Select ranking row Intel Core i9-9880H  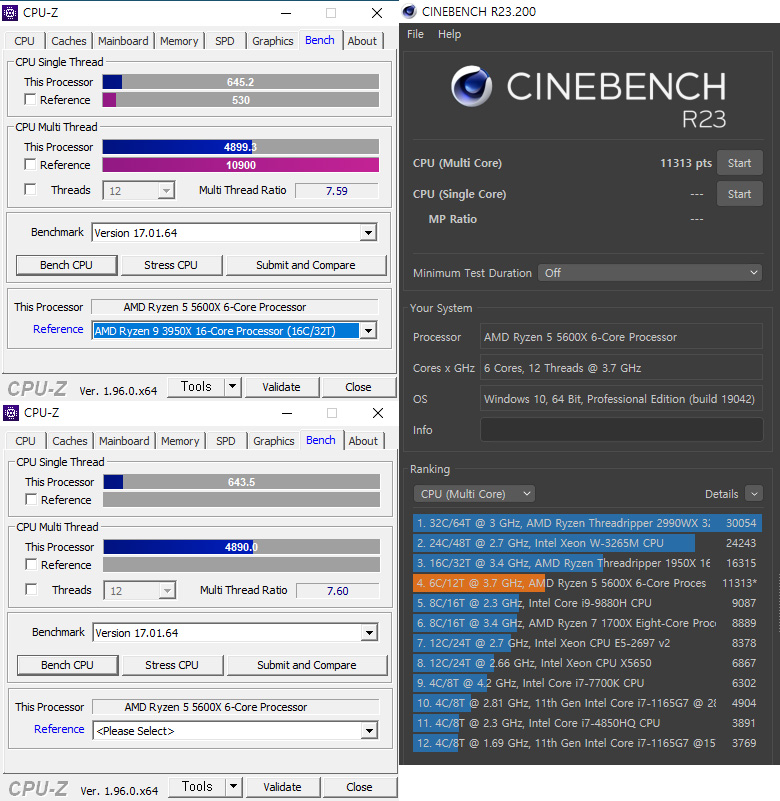click(x=587, y=603)
